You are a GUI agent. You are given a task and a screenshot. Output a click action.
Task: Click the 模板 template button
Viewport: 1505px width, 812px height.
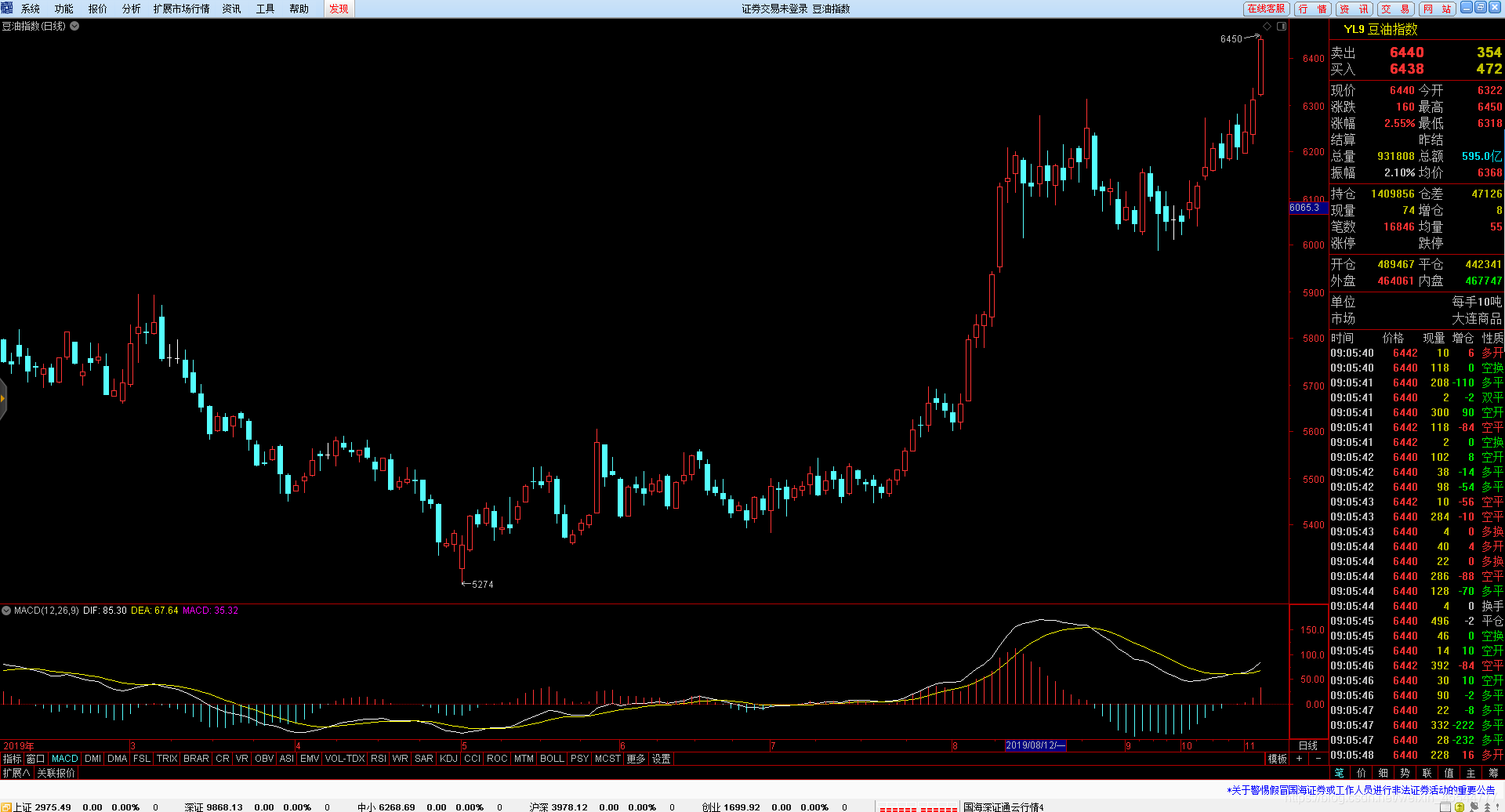click(x=1278, y=759)
